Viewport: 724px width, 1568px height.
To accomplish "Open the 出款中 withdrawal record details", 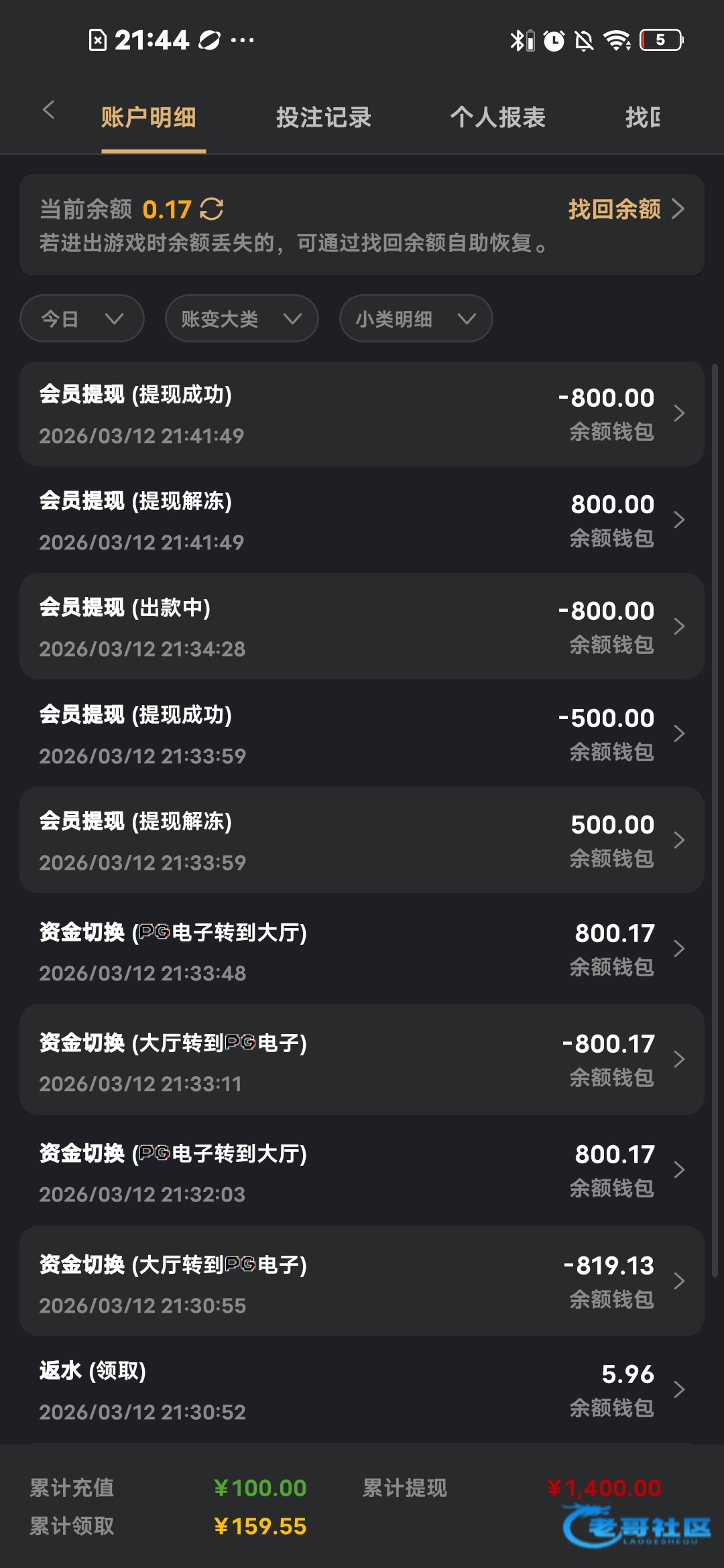I will coord(362,627).
